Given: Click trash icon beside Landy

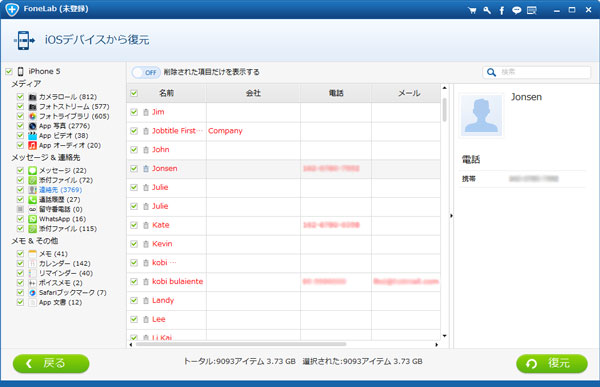Looking at the screenshot, I should pyautogui.click(x=146, y=300).
